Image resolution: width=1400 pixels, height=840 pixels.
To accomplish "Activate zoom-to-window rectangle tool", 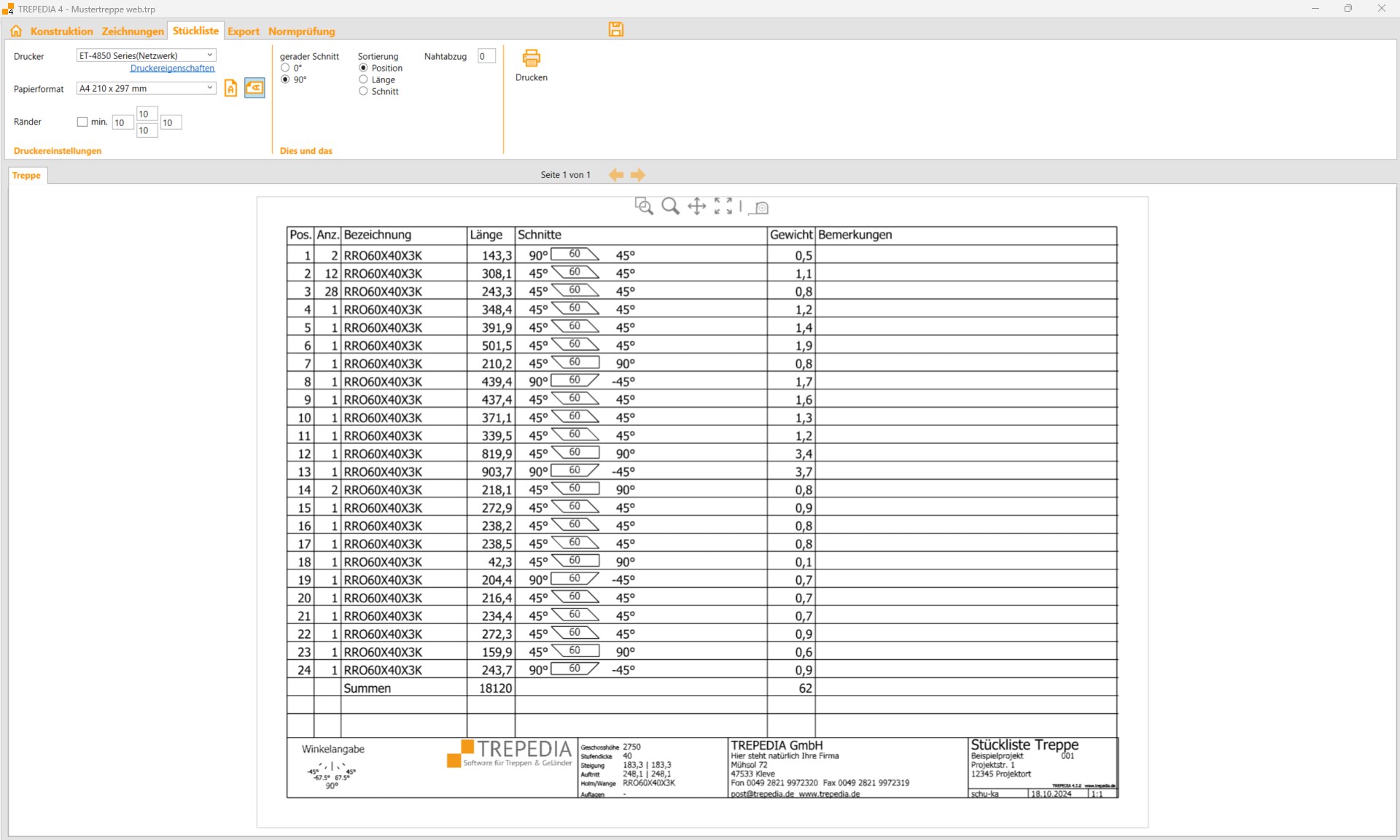I will click(643, 206).
